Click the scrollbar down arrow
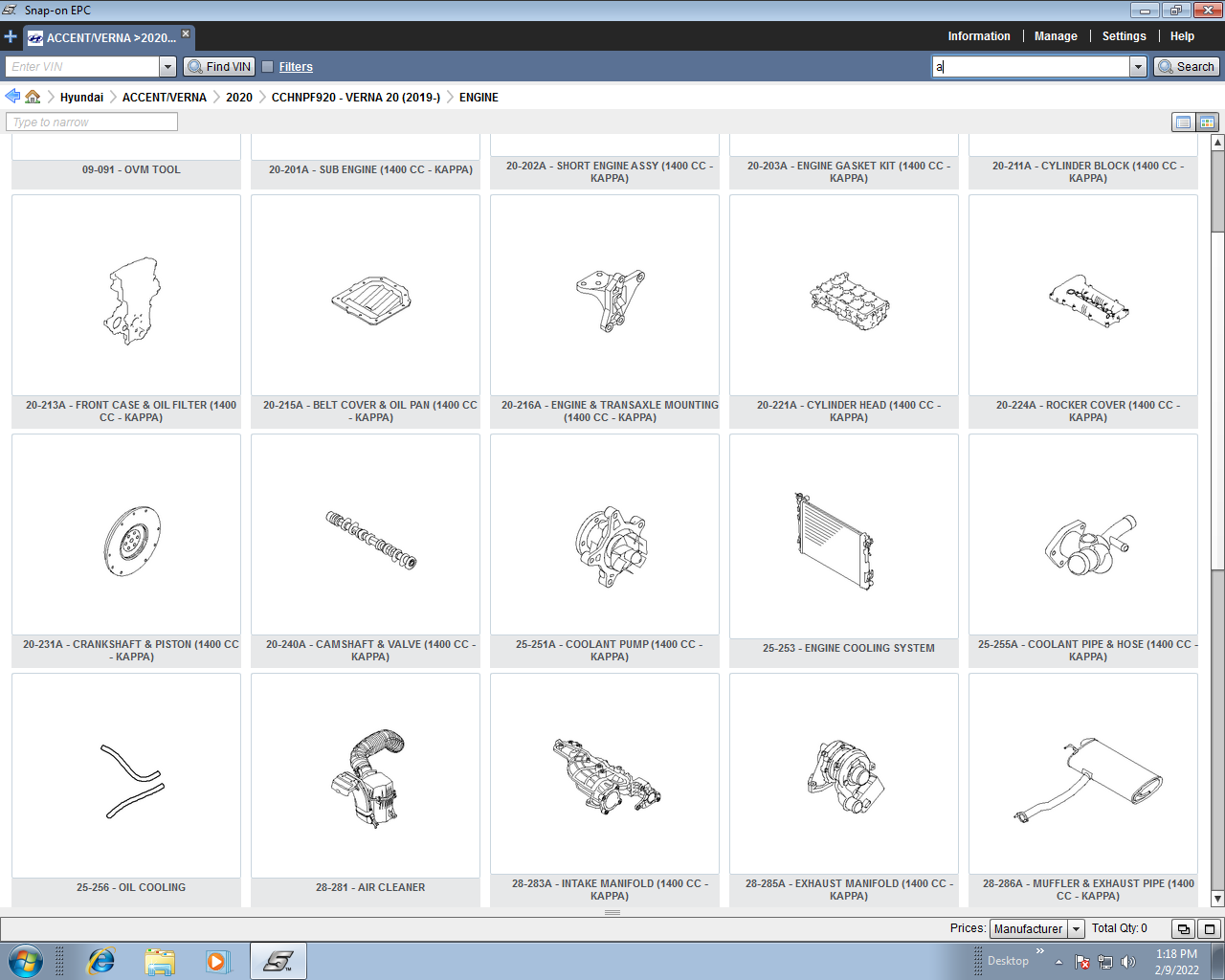 [1217, 899]
